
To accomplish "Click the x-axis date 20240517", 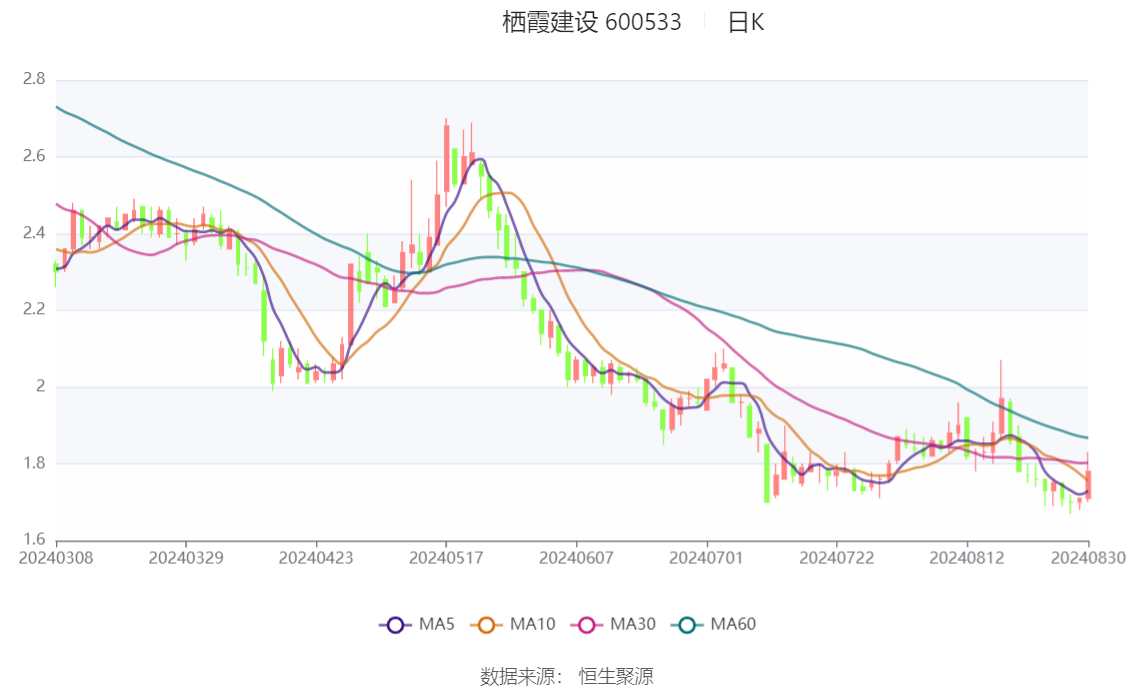I will [446, 558].
